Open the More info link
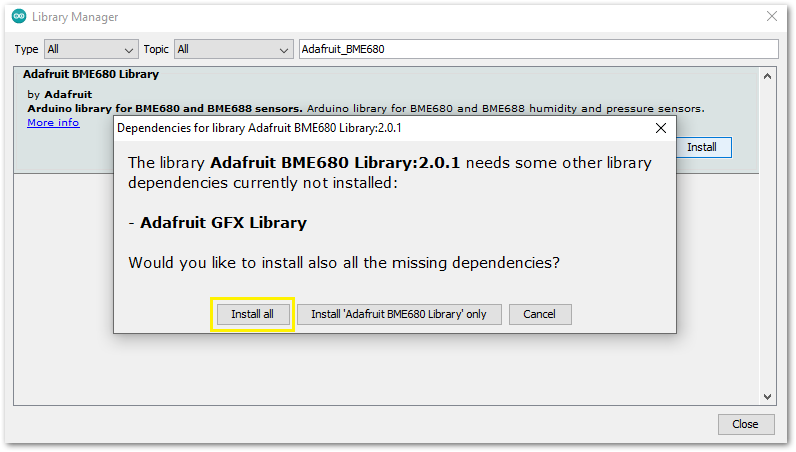The height and width of the screenshot is (452, 796). 53,123
